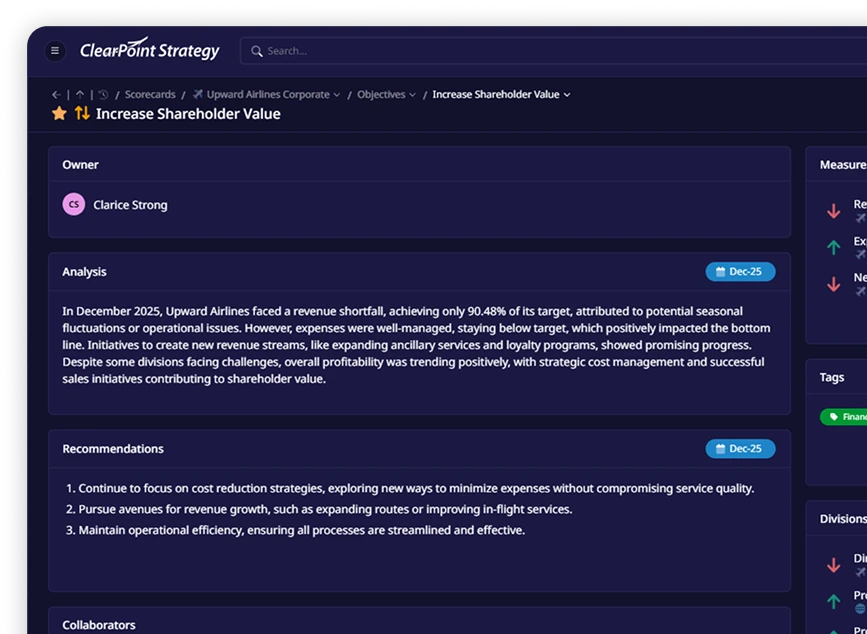This screenshot has height=634, width=867.
Task: Click airplane icon beside Upward Airlines Corporate
Action: point(198,95)
